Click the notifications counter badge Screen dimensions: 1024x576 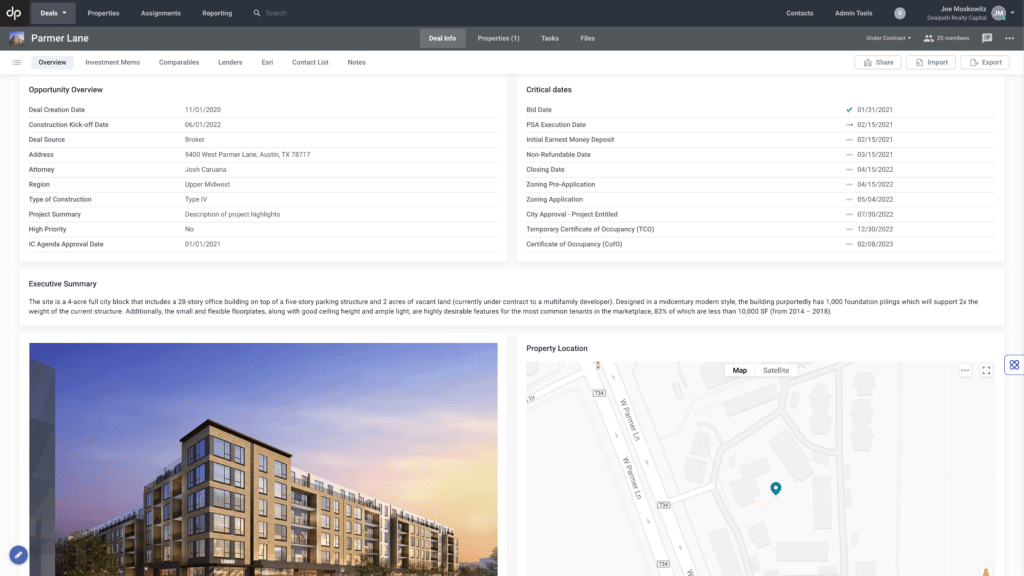[899, 13]
